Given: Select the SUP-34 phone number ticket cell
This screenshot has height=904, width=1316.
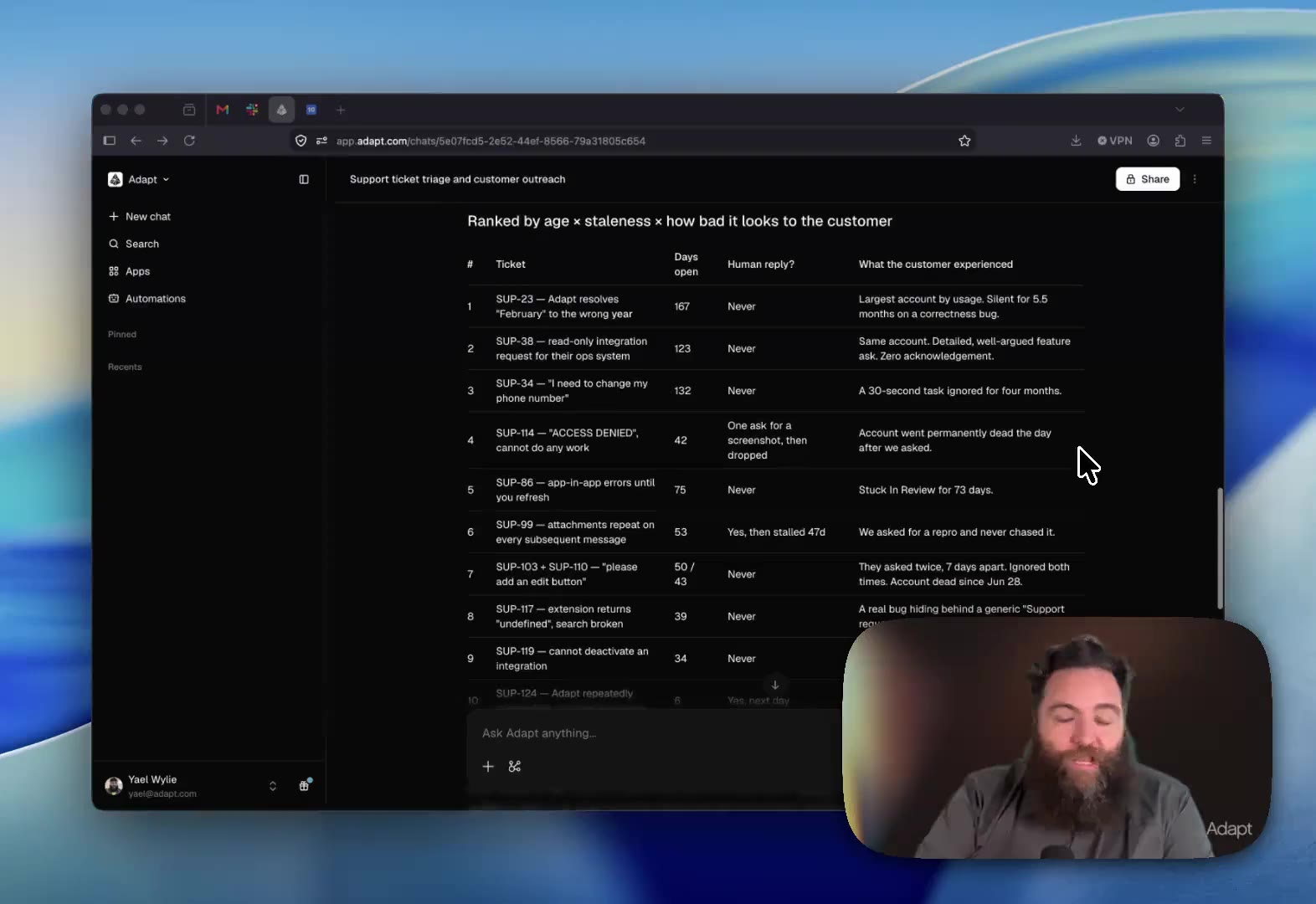Looking at the screenshot, I should pos(572,391).
